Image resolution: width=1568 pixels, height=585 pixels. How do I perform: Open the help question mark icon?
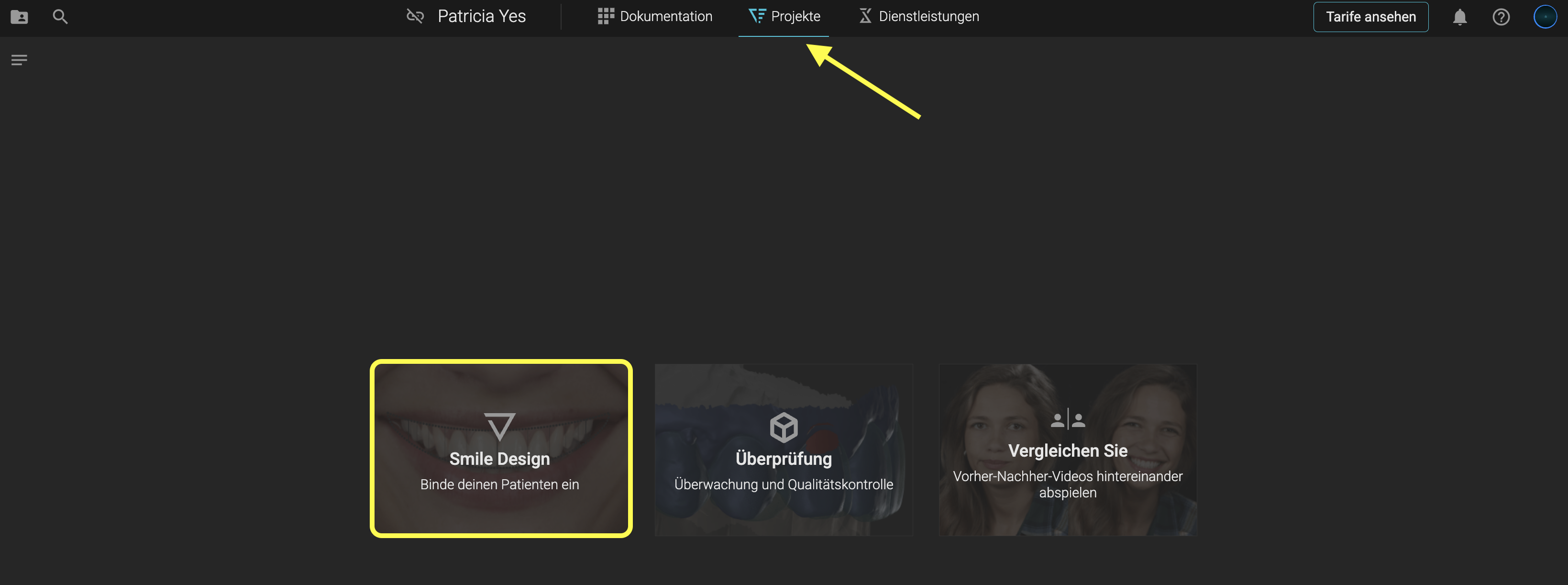[1501, 17]
